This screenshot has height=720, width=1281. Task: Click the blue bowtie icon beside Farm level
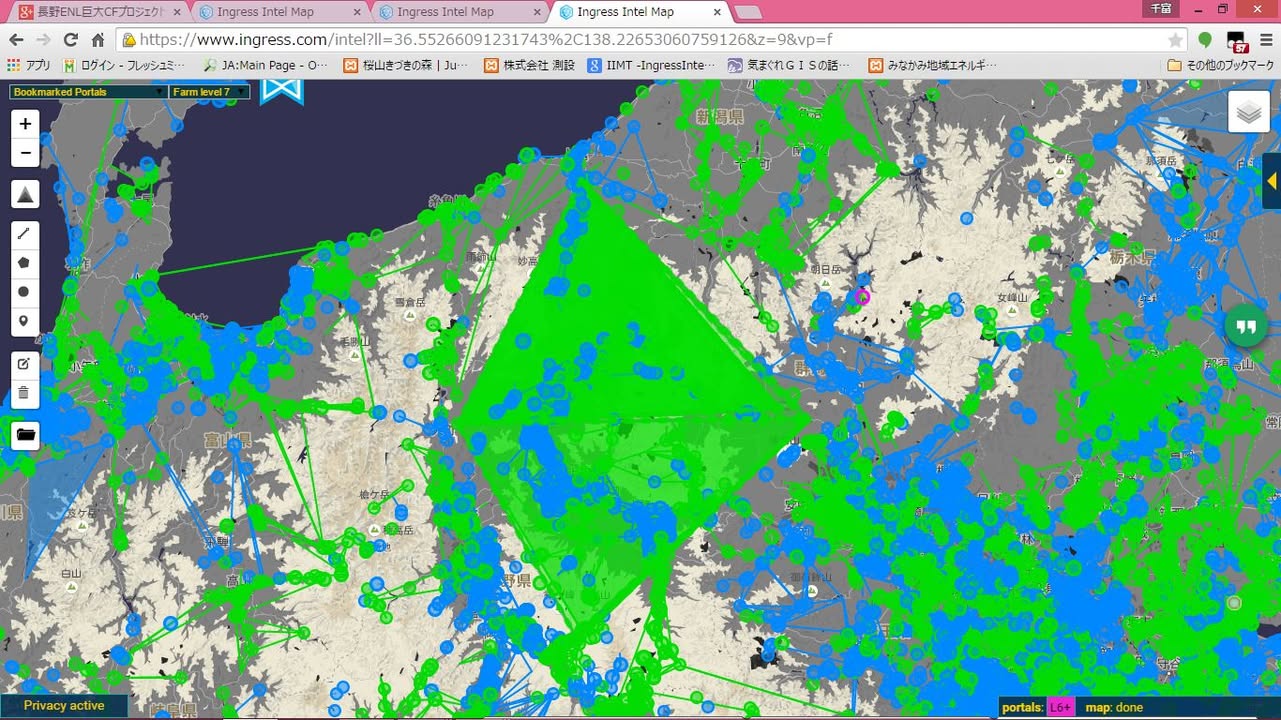[282, 91]
